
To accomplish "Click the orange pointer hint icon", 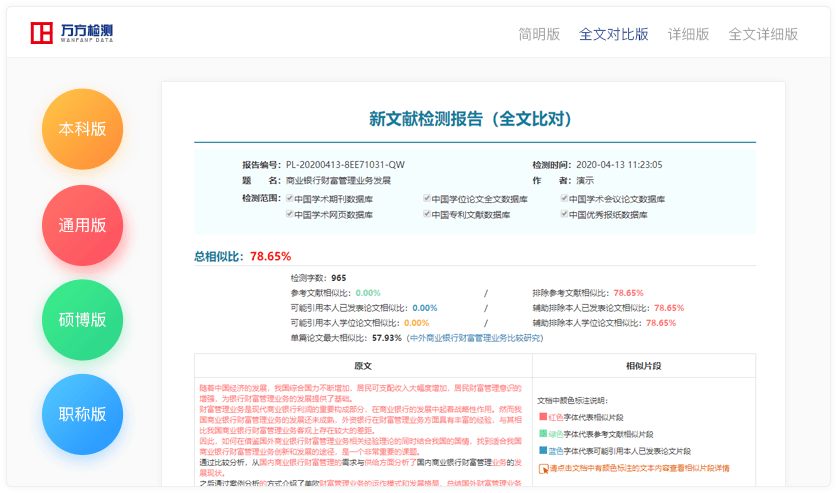I will (543, 467).
